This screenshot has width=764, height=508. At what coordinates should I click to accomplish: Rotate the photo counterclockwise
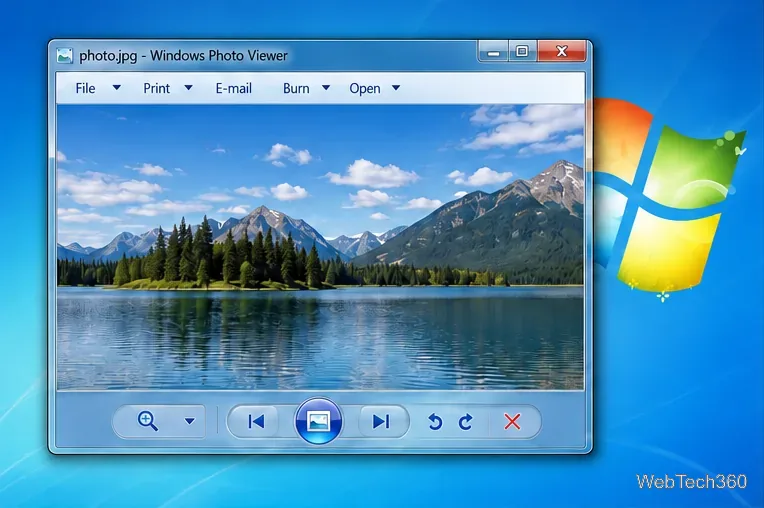[x=435, y=422]
